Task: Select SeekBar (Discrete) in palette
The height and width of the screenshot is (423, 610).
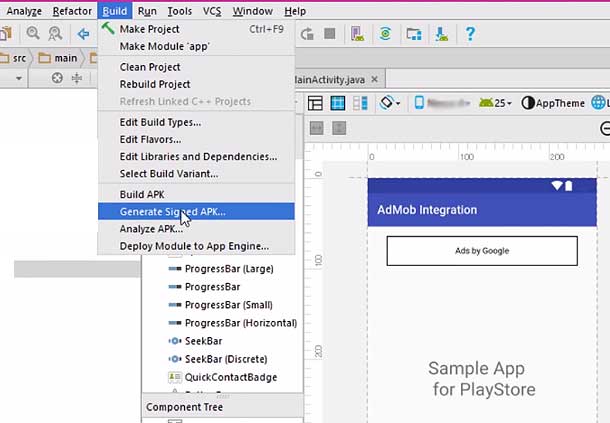Action: tap(218, 359)
